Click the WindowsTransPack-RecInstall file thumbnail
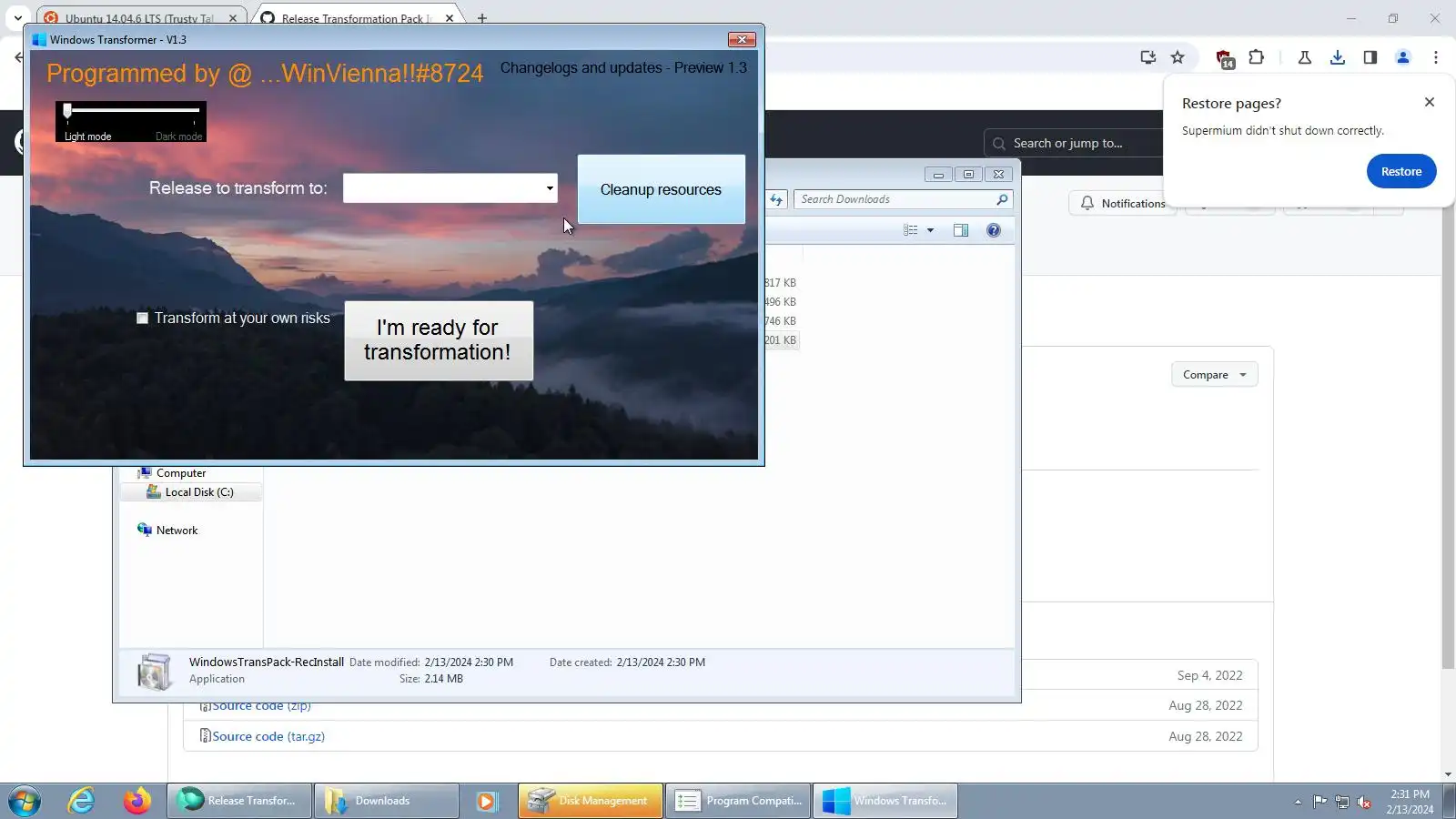The width and height of the screenshot is (1456, 819). click(154, 672)
